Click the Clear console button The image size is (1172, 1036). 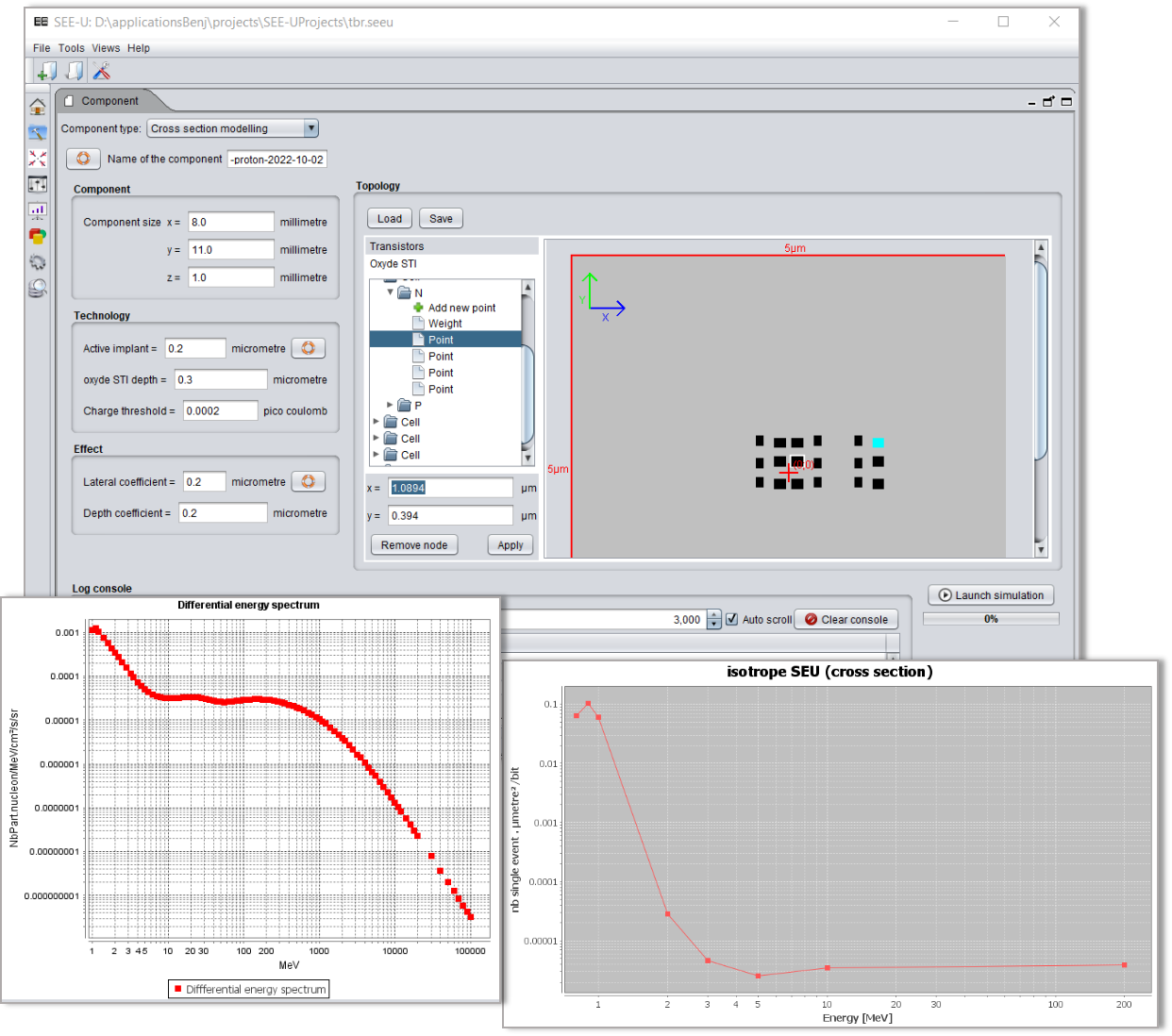pos(846,620)
